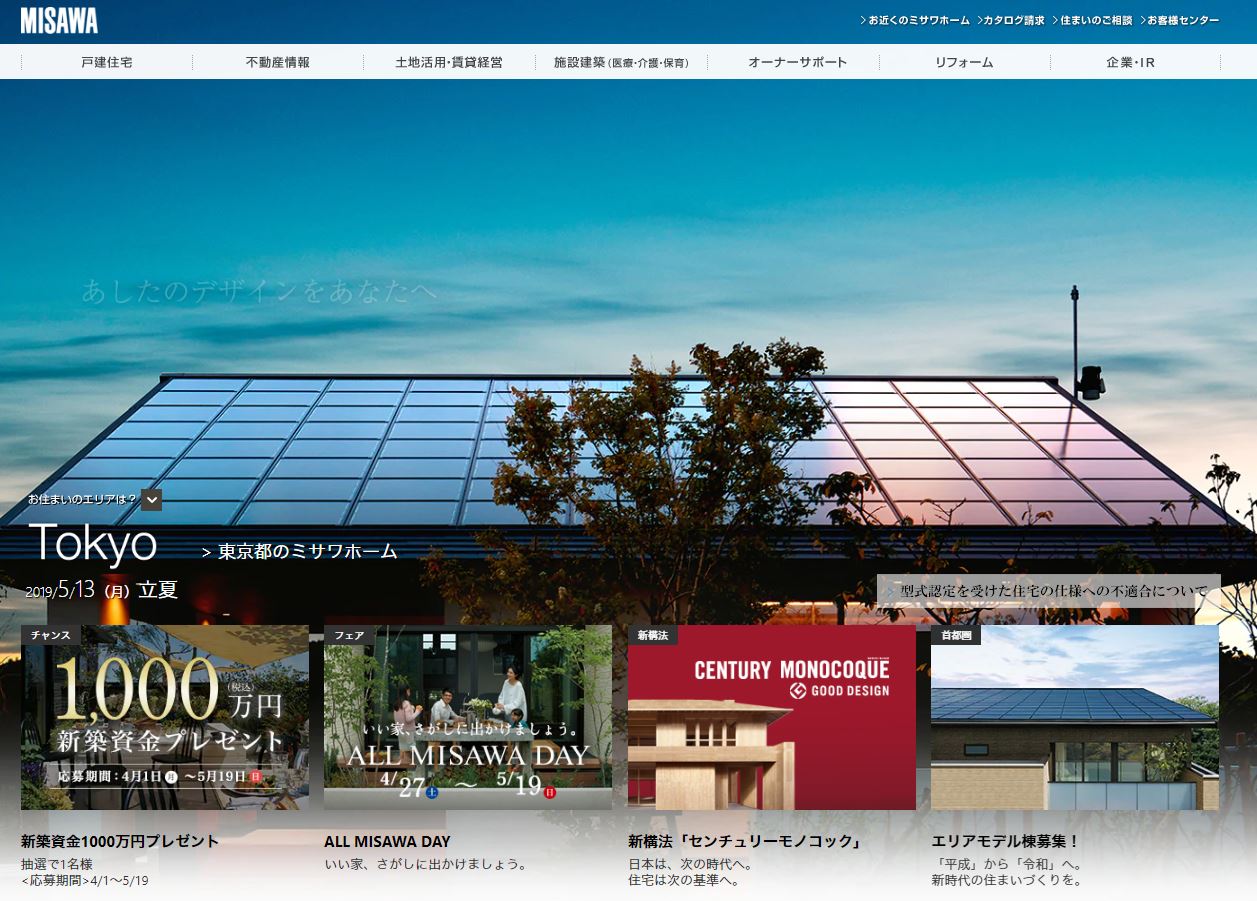The image size is (1257, 901).
Task: Go to 住まいのご相談
Action: (x=1092, y=20)
